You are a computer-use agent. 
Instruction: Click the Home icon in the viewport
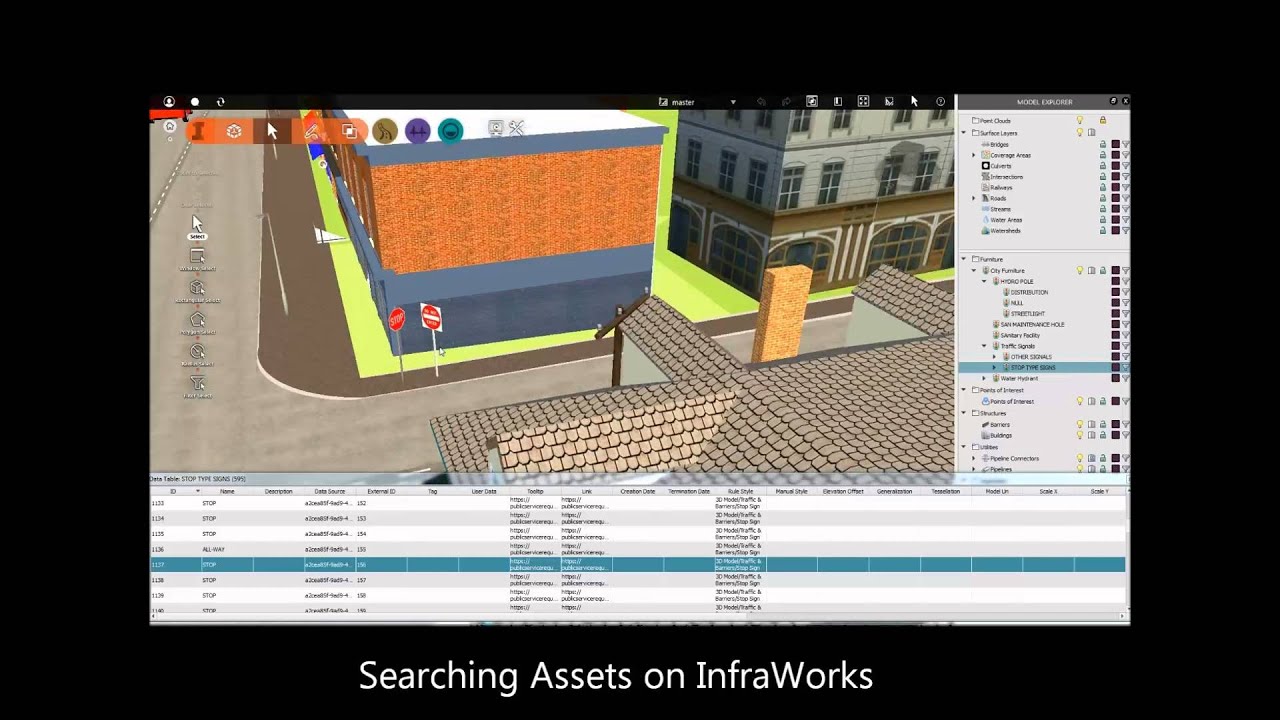169,126
